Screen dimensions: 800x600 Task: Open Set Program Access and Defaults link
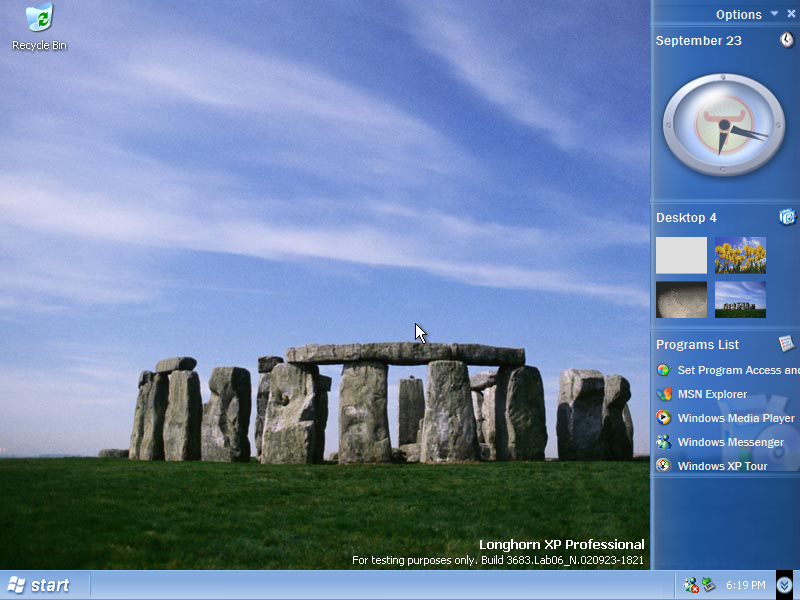[x=738, y=370]
